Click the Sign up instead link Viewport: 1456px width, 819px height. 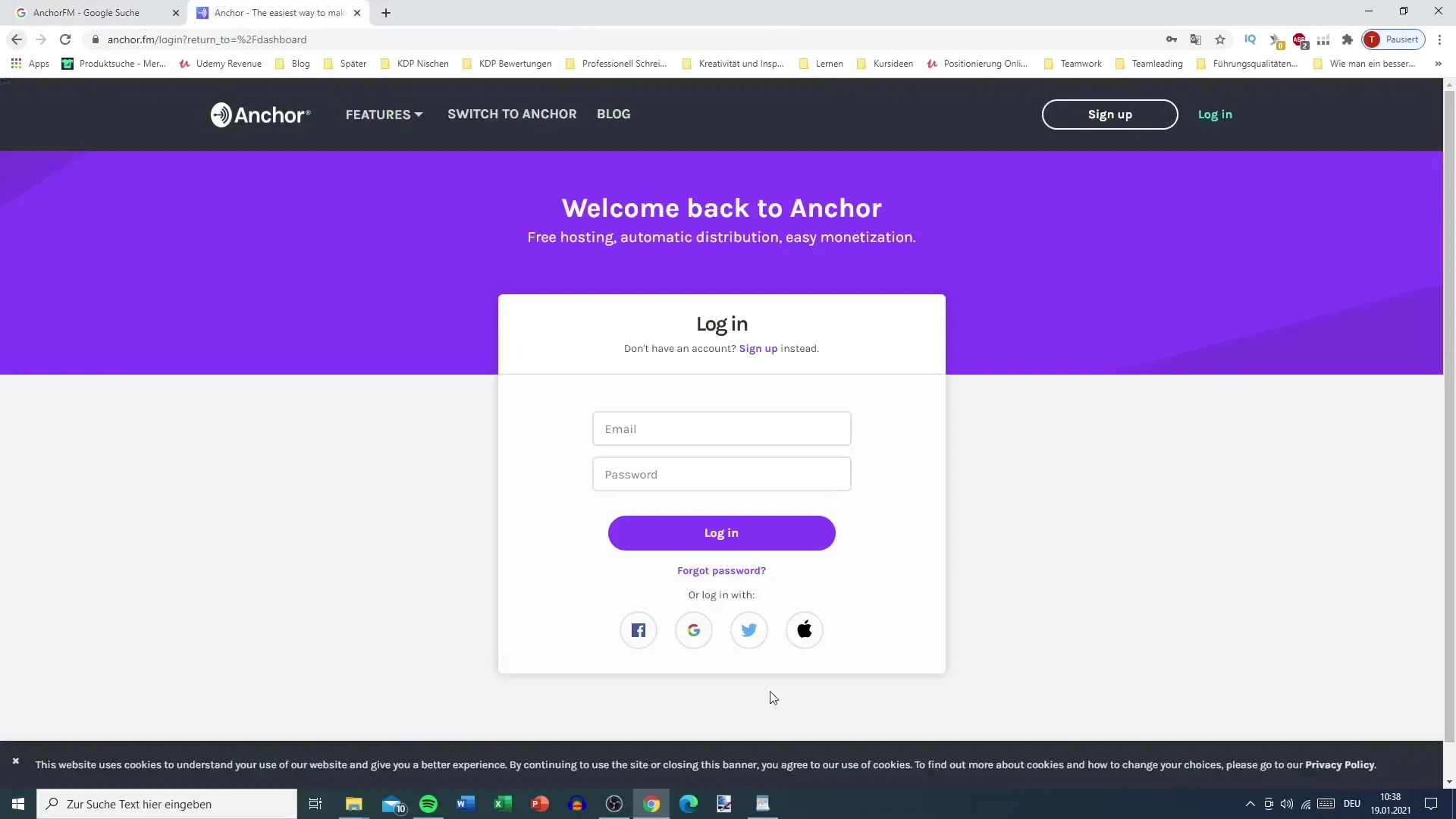758,349
